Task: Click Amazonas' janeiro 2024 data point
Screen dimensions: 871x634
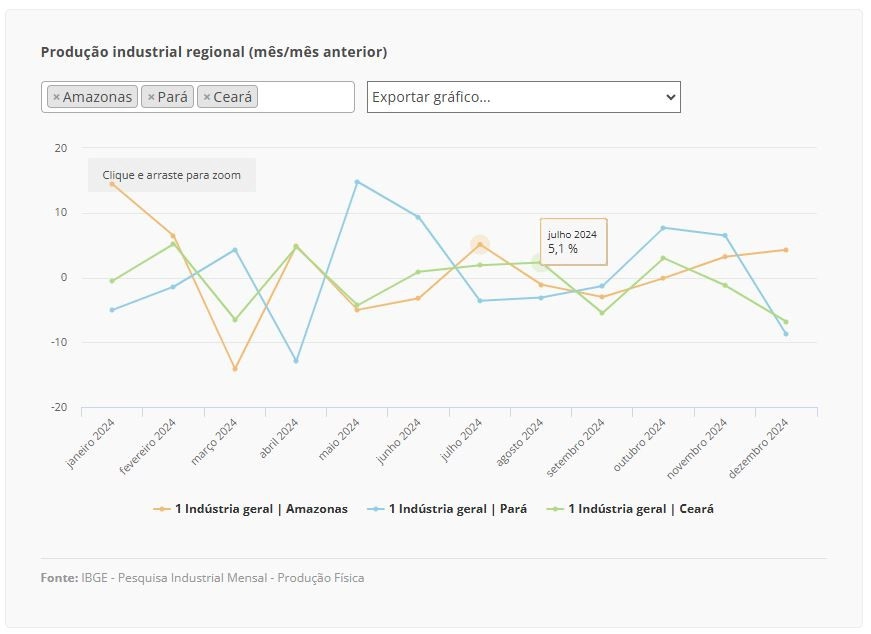Action: point(112,184)
